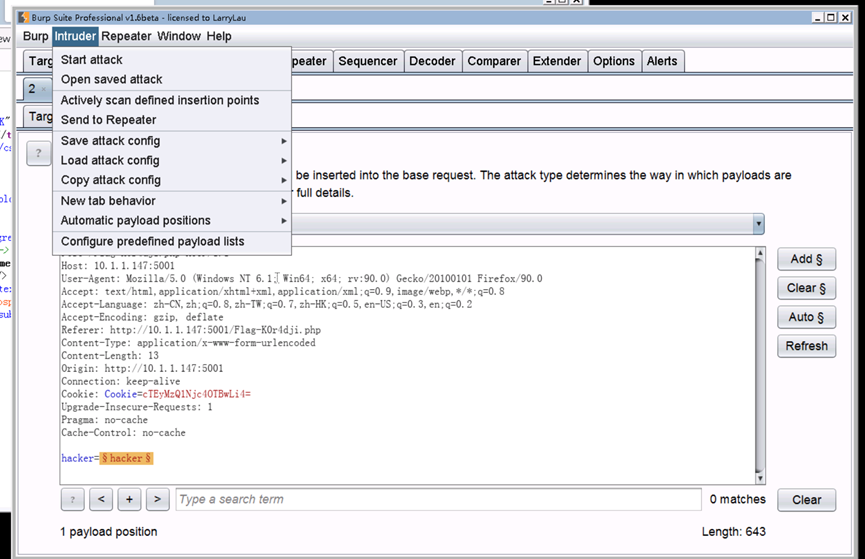Choose Actively scan defined insertion points
The height and width of the screenshot is (559, 865).
click(x=172, y=100)
